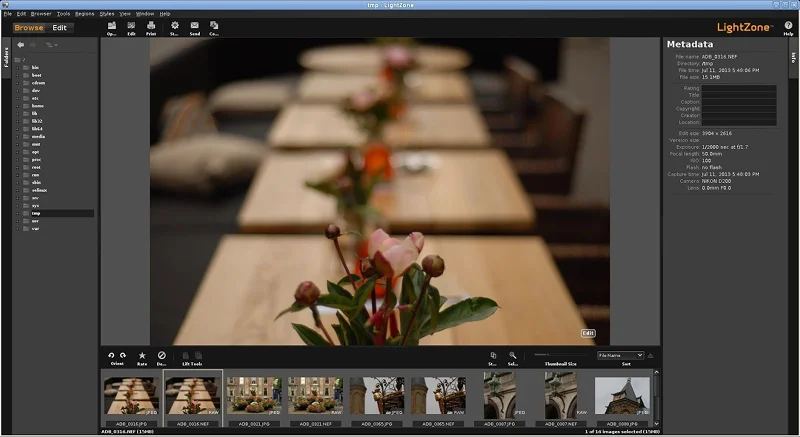Click the Help question mark icon

tap(788, 24)
